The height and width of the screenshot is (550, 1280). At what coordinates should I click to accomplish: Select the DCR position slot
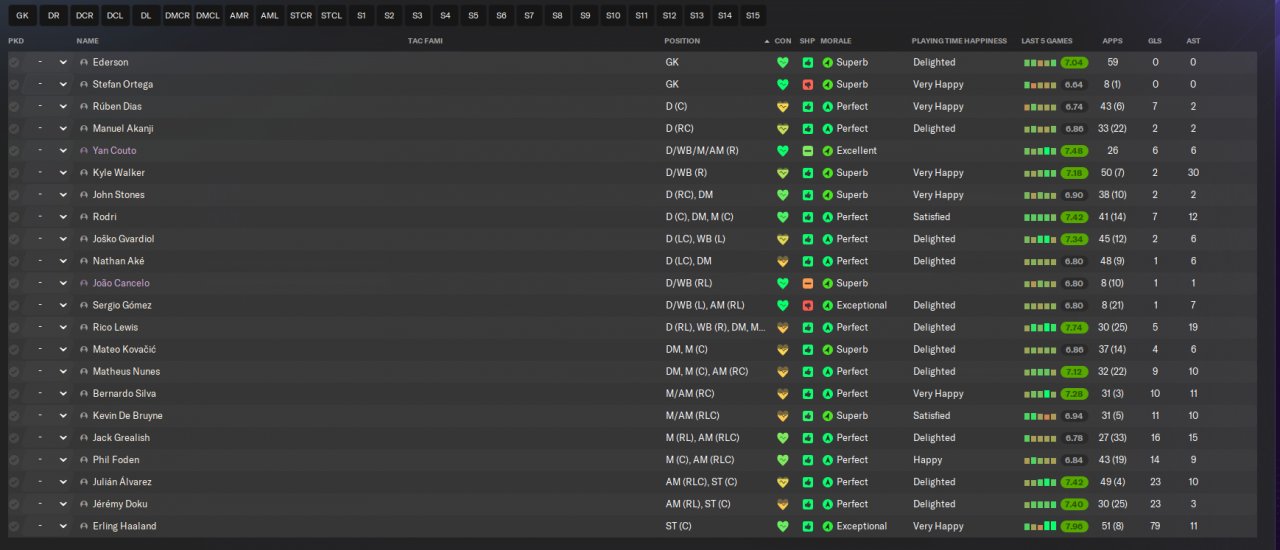(84, 16)
